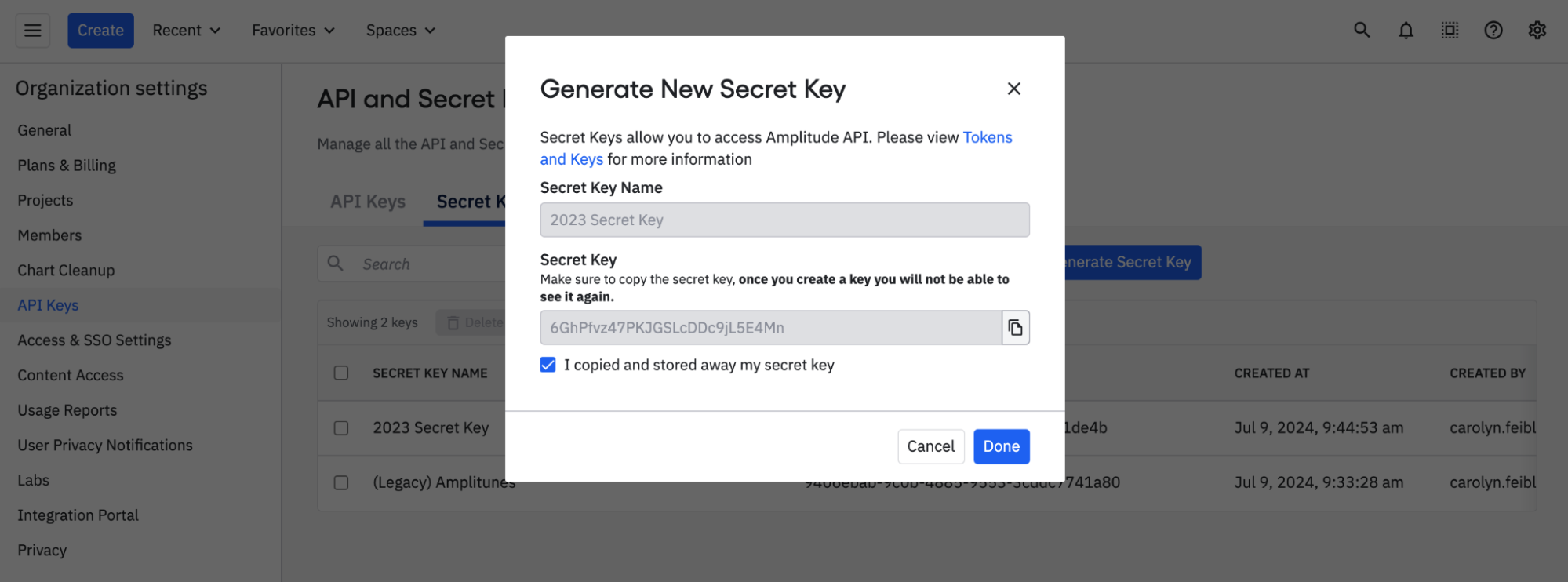Image resolution: width=1568 pixels, height=582 pixels.
Task: Copy the secret key to clipboard
Action: (x=1016, y=328)
